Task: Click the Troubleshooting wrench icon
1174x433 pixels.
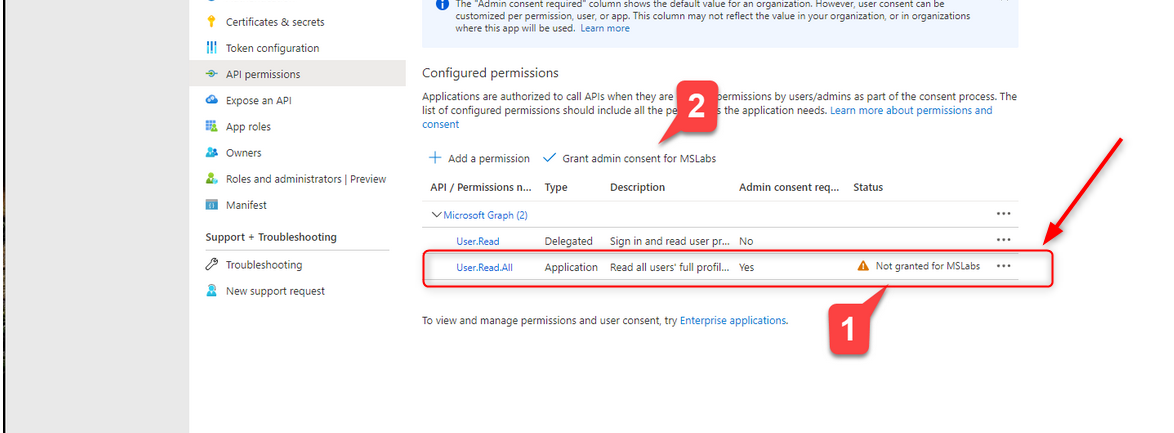Action: [211, 264]
